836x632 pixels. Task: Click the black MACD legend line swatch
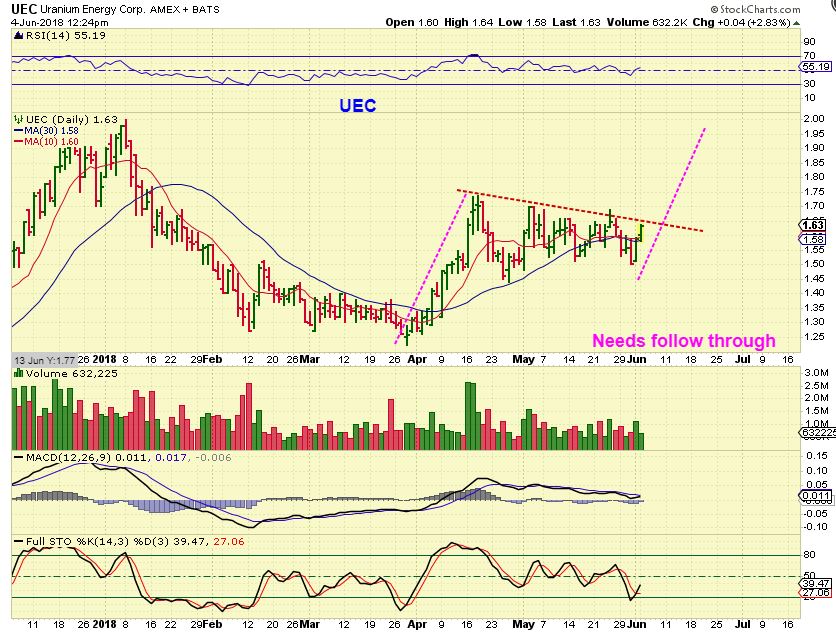coord(19,458)
